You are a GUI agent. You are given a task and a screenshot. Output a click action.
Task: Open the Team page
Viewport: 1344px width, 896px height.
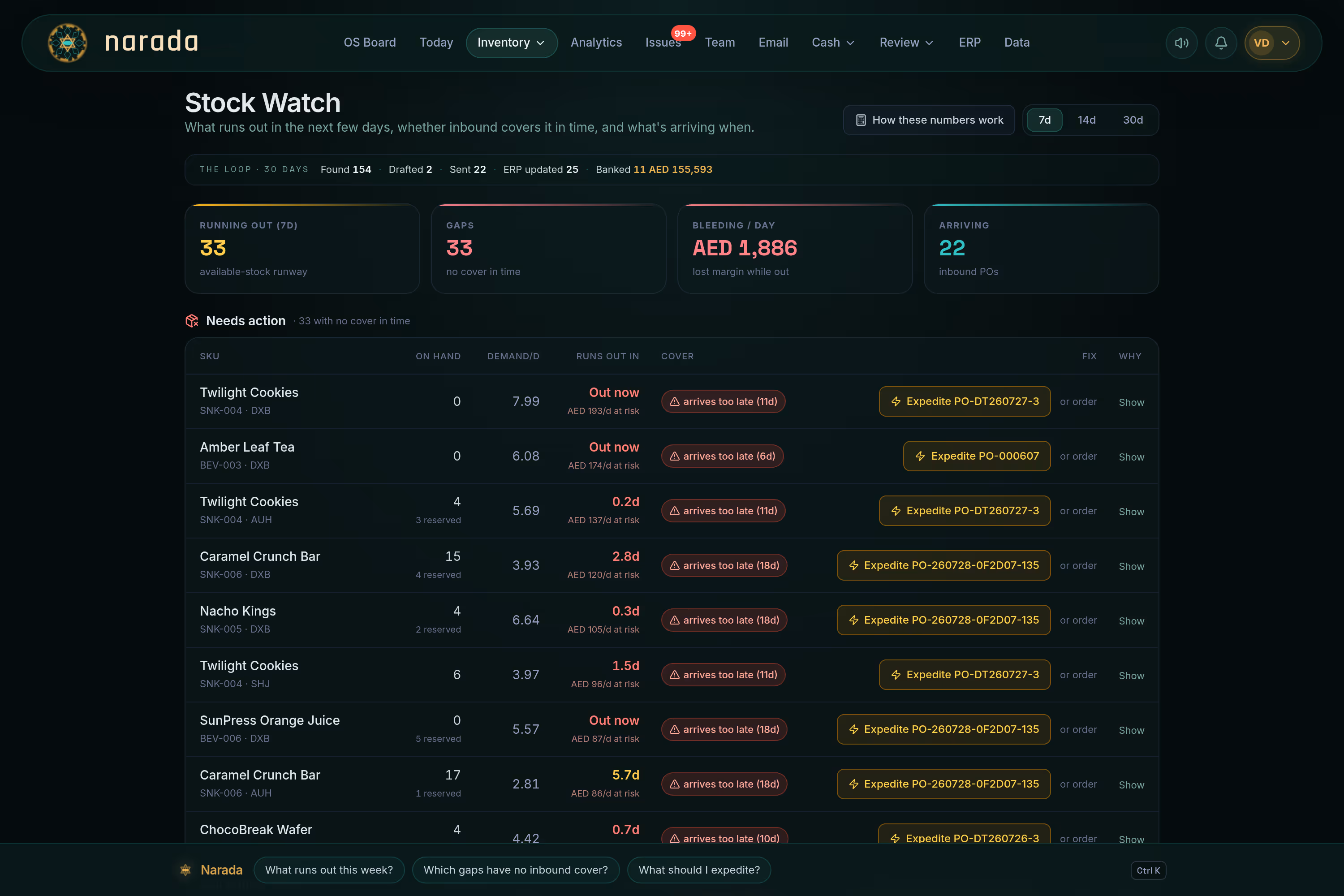(719, 43)
